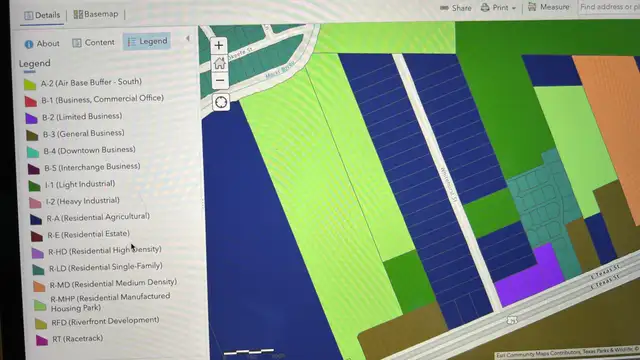This screenshot has width=640, height=360.
Task: Click the Legend heading
Action: [x=35, y=64]
